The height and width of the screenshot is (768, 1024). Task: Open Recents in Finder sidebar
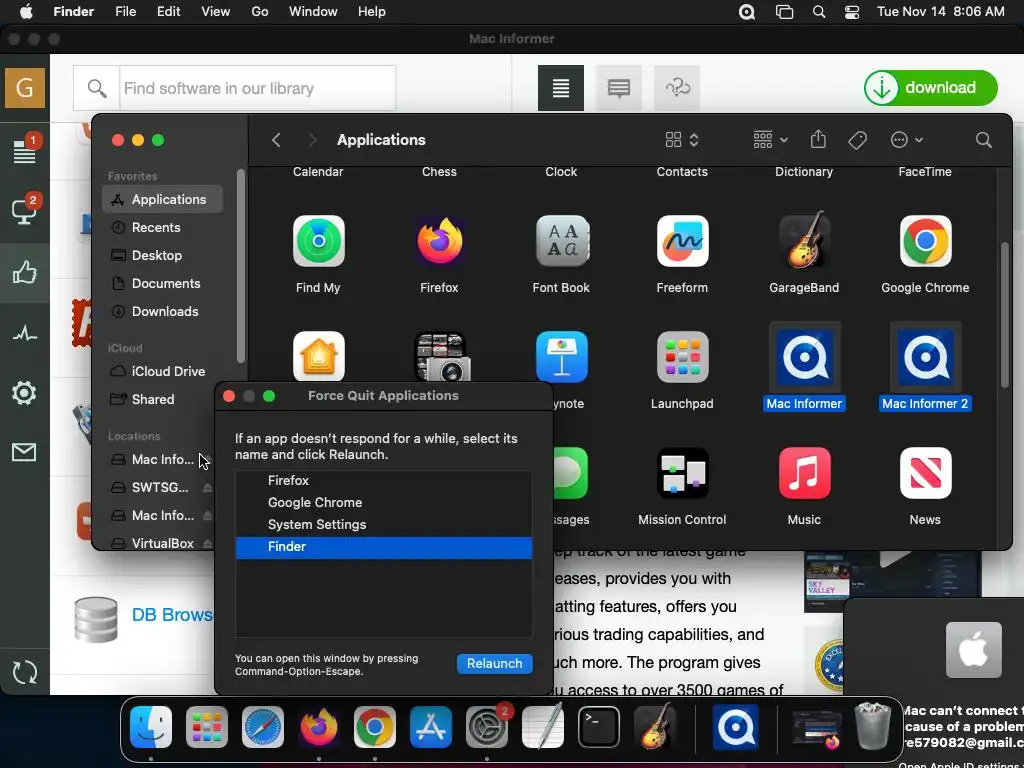(162, 227)
